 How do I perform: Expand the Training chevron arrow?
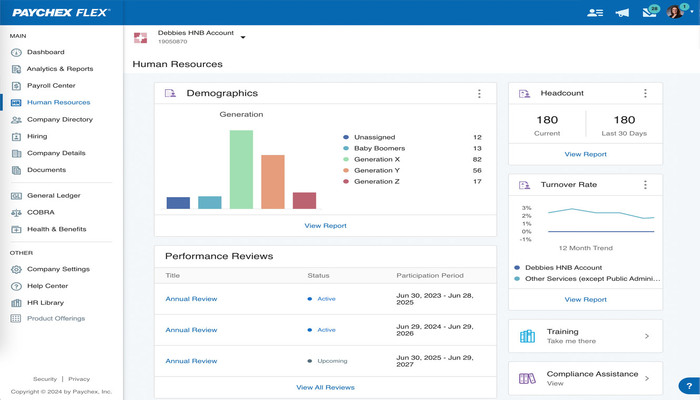tap(646, 336)
